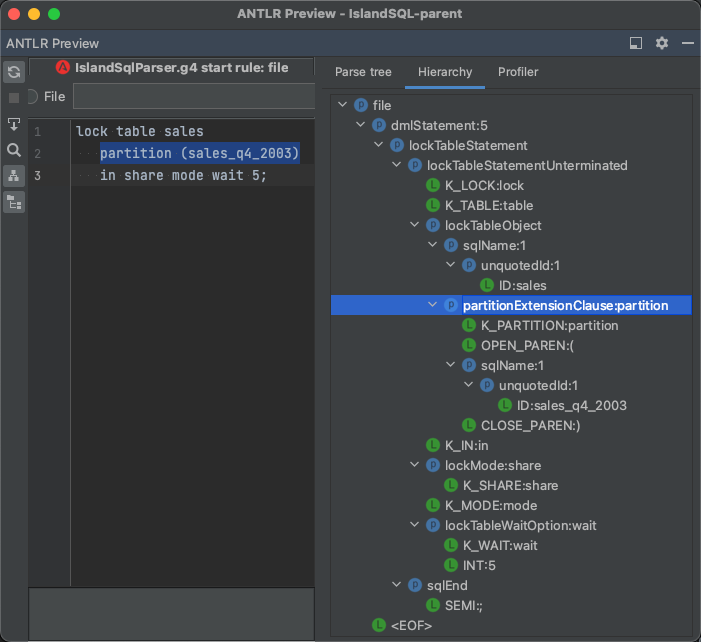The height and width of the screenshot is (642, 701).
Task: Collapse the sqlEnd node
Action: pos(396,585)
